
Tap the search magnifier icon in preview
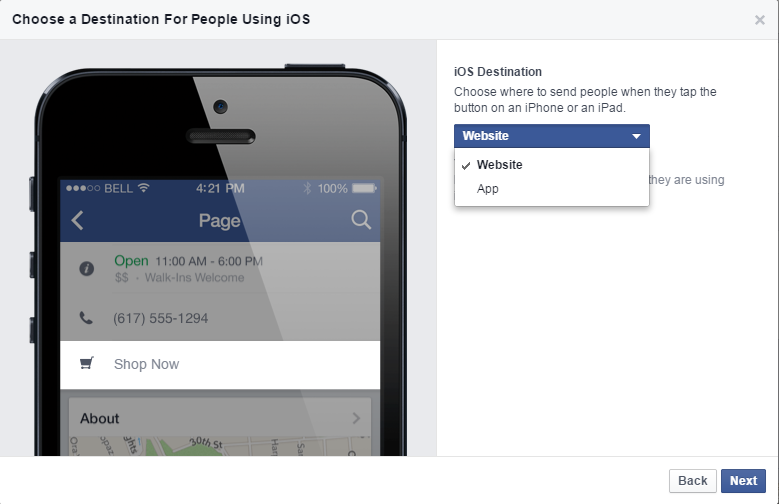click(361, 219)
